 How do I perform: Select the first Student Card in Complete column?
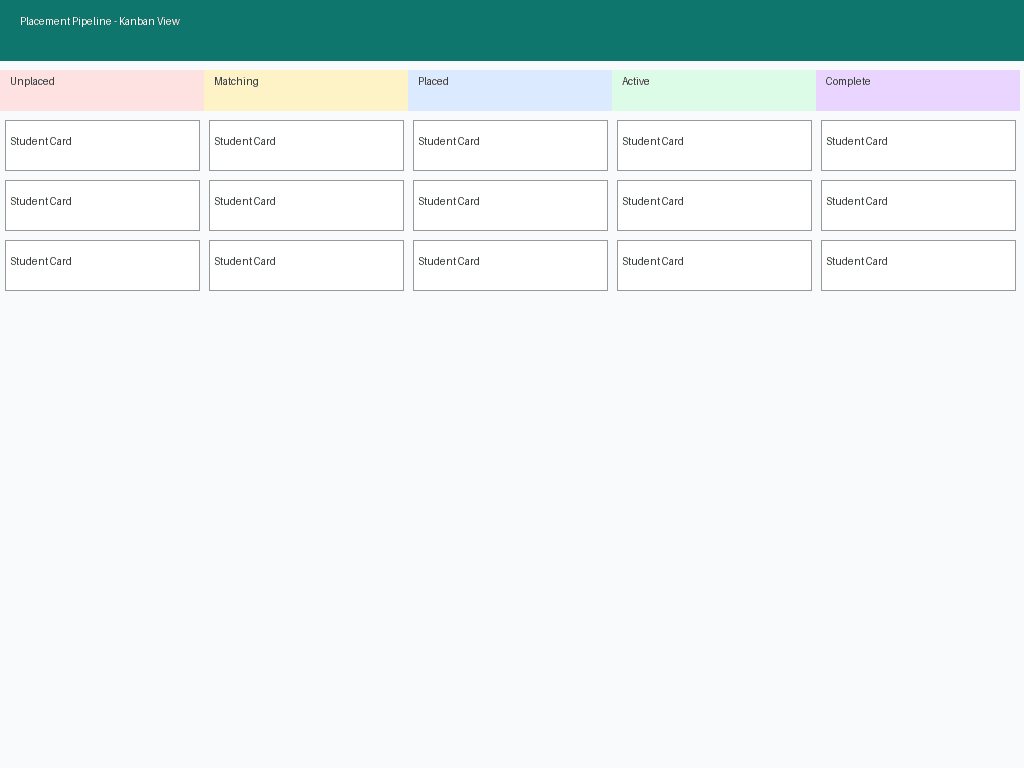918,145
